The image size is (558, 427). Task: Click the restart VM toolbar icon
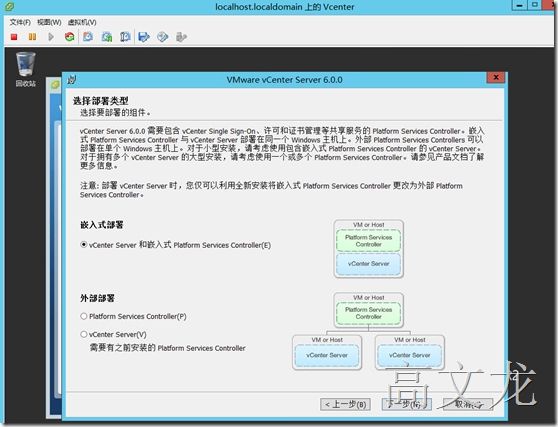(x=69, y=37)
